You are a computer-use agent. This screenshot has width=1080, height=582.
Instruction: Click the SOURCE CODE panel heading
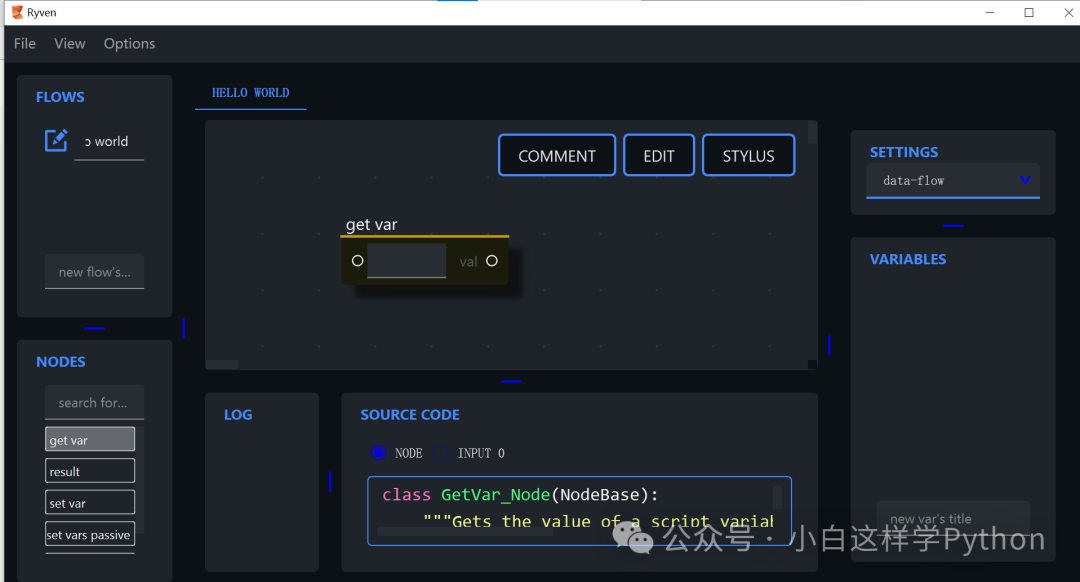click(x=410, y=415)
